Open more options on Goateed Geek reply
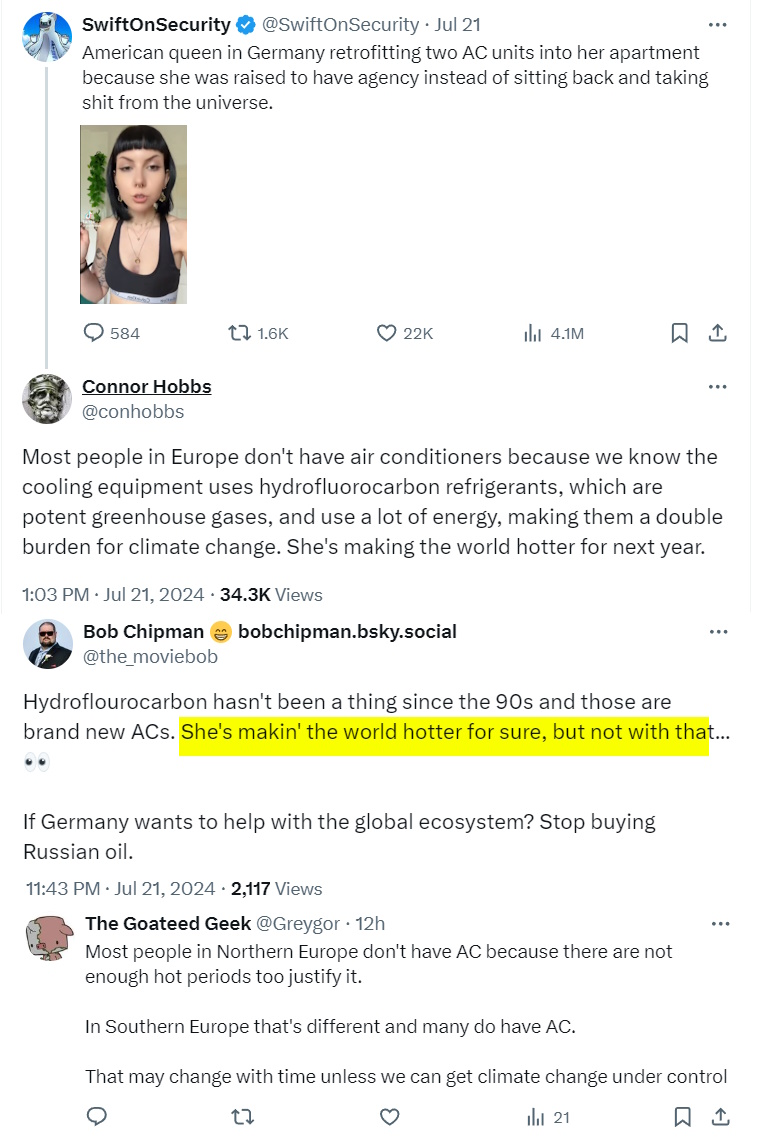 pos(717,924)
